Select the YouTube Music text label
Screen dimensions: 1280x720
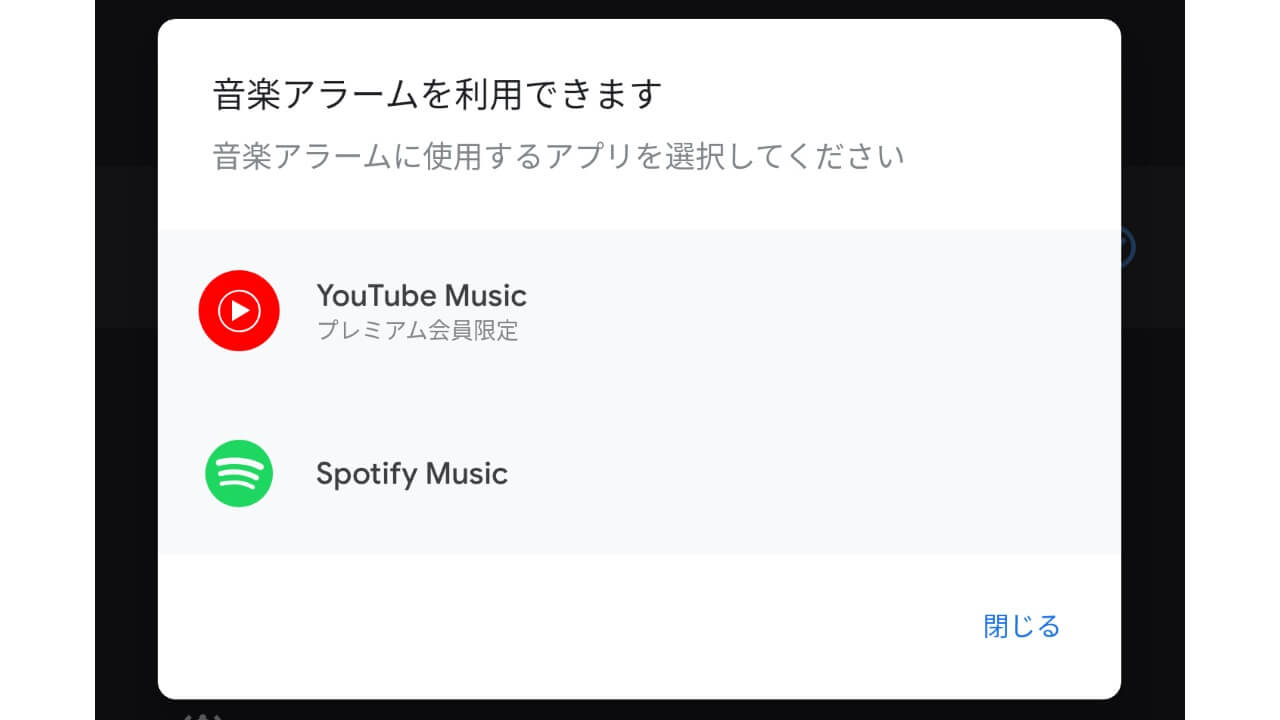point(421,296)
